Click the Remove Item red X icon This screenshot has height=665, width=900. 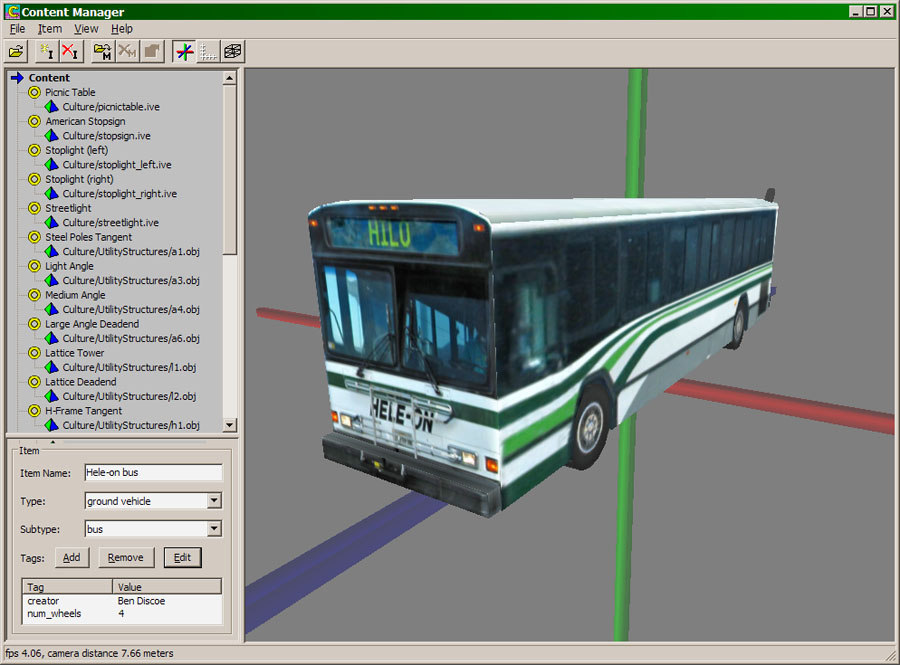[69, 51]
